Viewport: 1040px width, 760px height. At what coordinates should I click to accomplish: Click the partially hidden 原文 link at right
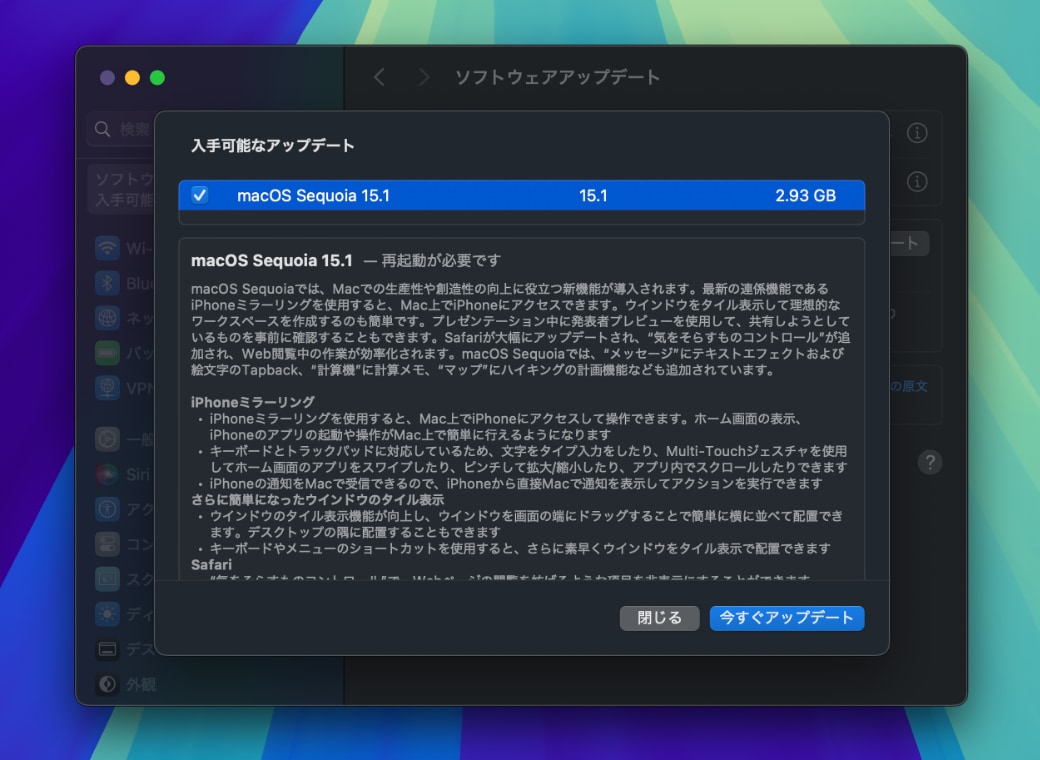coord(909,386)
